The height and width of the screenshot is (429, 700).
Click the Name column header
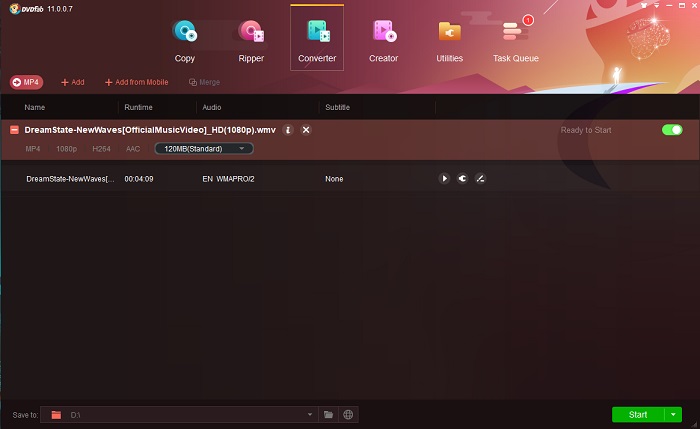click(x=35, y=107)
